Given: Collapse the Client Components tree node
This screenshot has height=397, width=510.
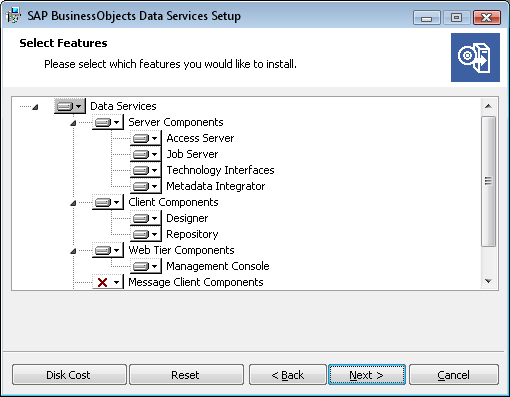Looking at the screenshot, I should (x=73, y=203).
